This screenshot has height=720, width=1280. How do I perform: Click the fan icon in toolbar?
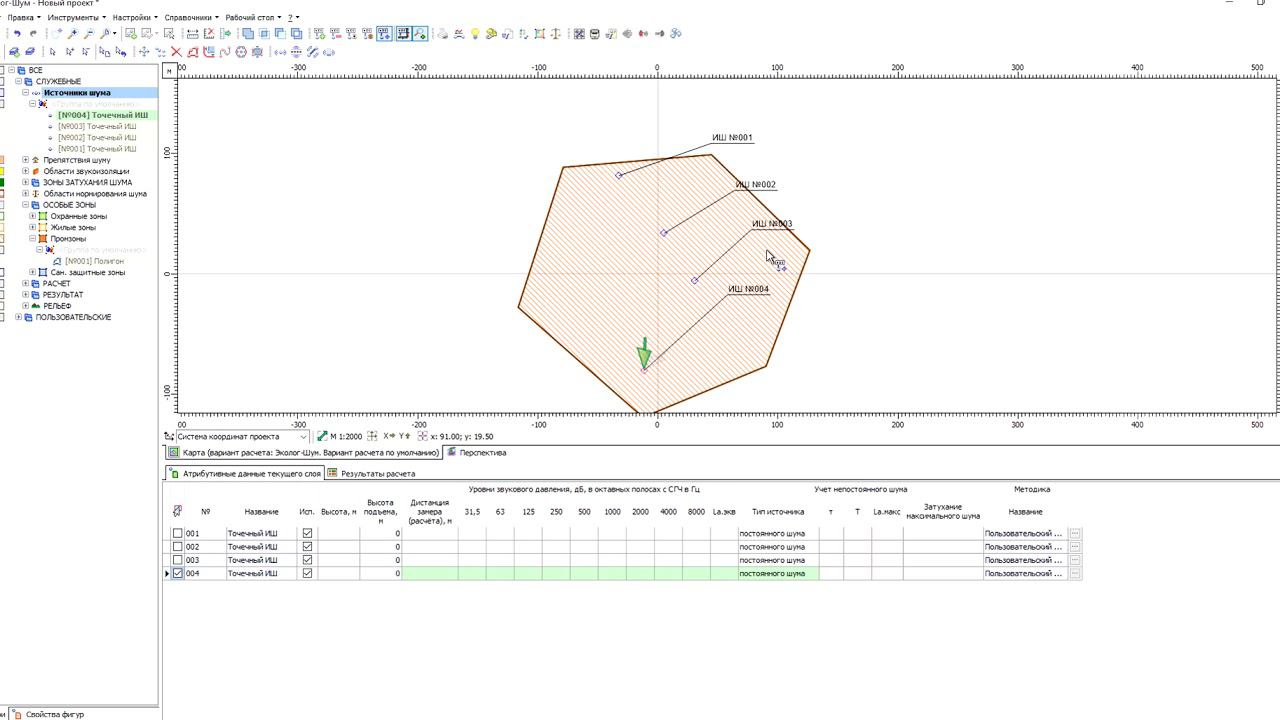676,33
